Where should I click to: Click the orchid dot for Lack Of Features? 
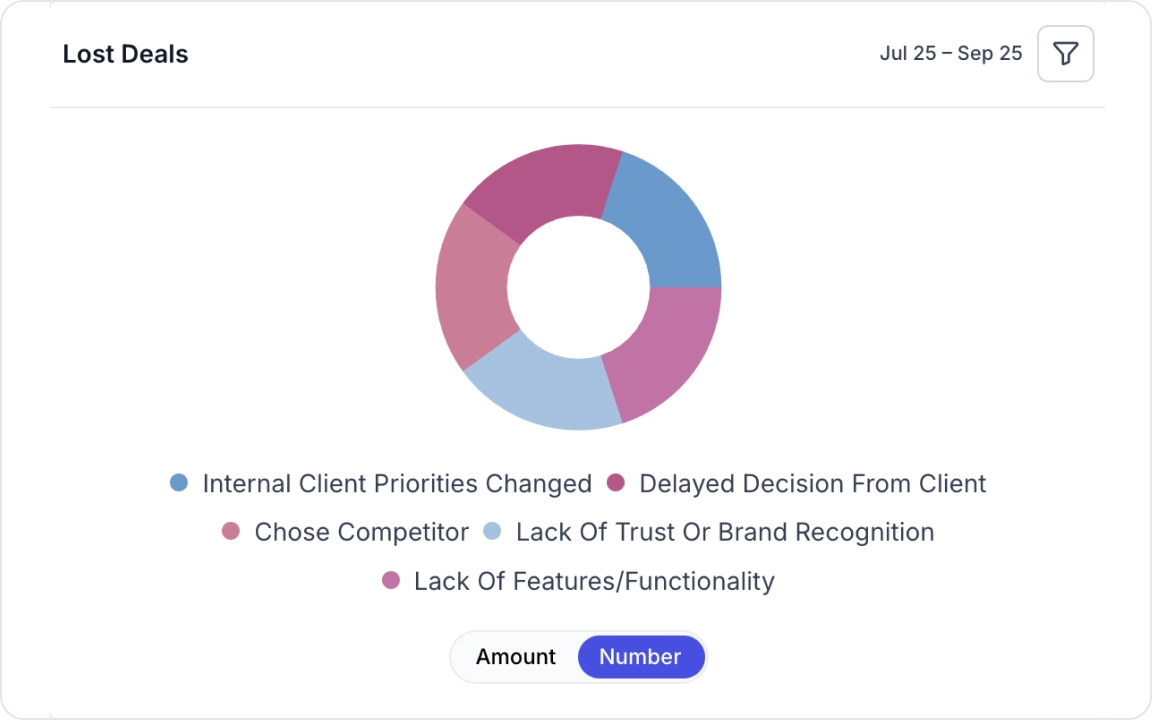[x=391, y=581]
